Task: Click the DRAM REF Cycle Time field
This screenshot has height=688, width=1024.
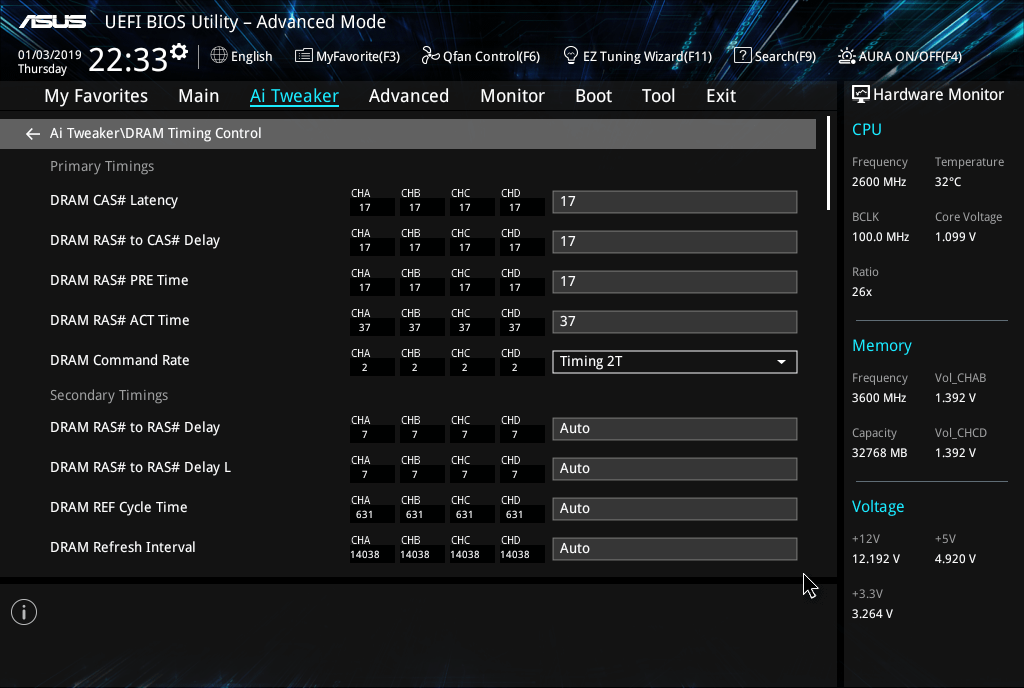Action: coord(675,508)
